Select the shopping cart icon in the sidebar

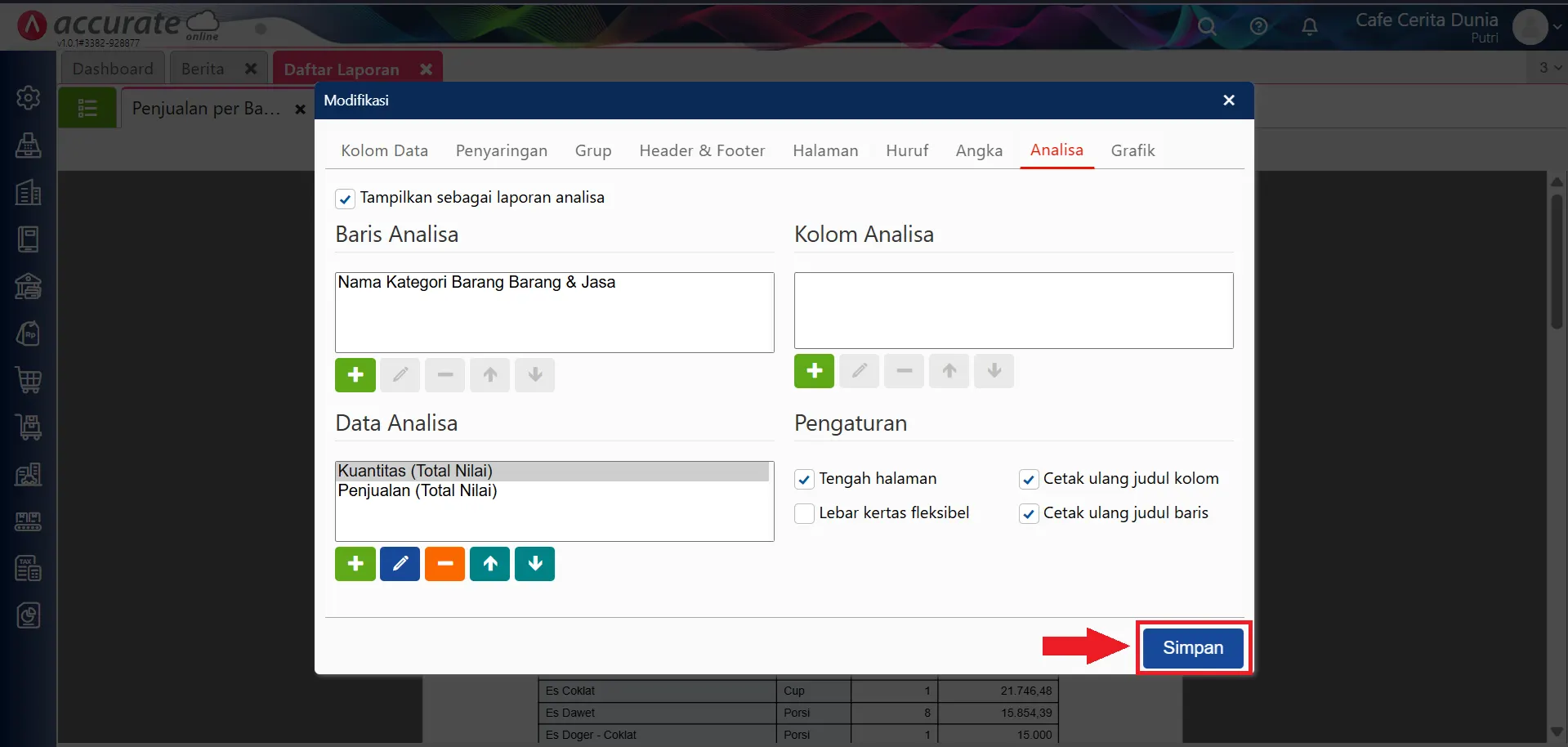point(29,381)
